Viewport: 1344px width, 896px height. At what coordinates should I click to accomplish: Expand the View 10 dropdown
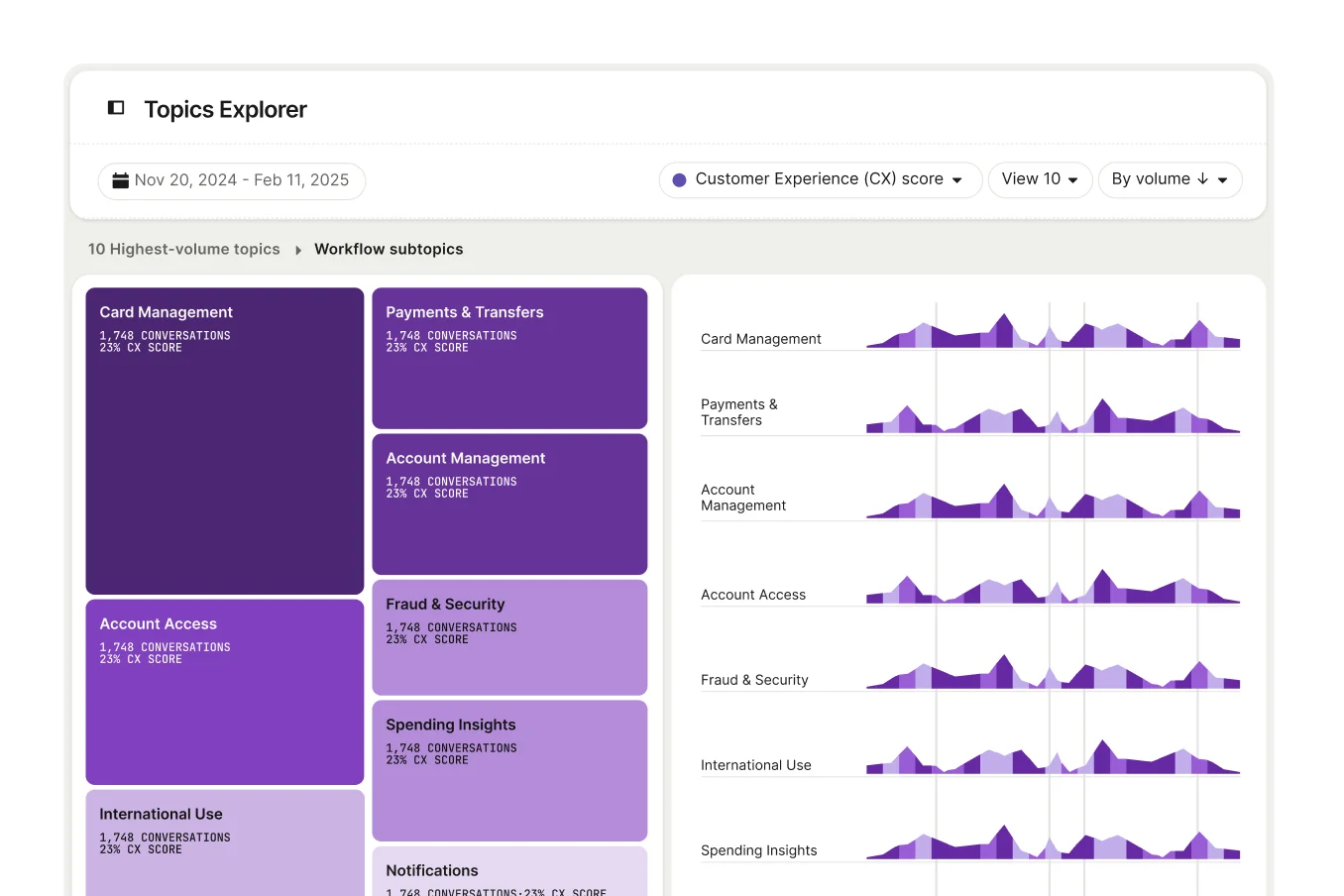pyautogui.click(x=1040, y=180)
